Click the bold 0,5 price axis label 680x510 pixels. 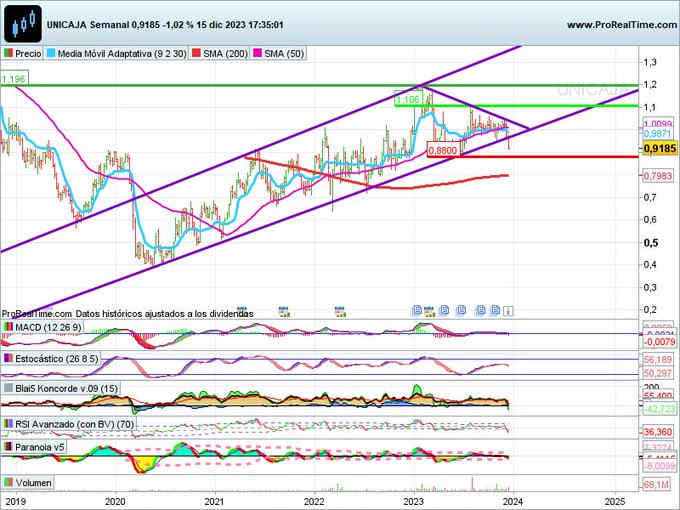pos(651,243)
